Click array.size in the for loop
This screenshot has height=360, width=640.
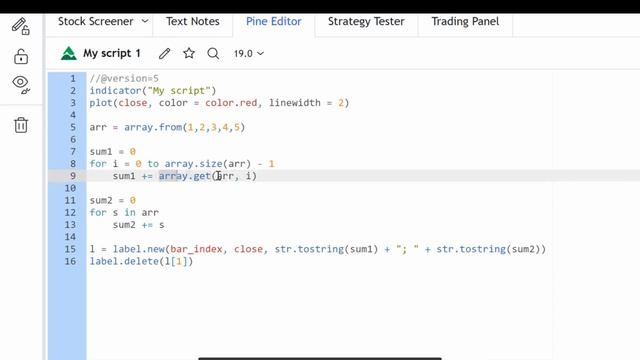click(193, 164)
